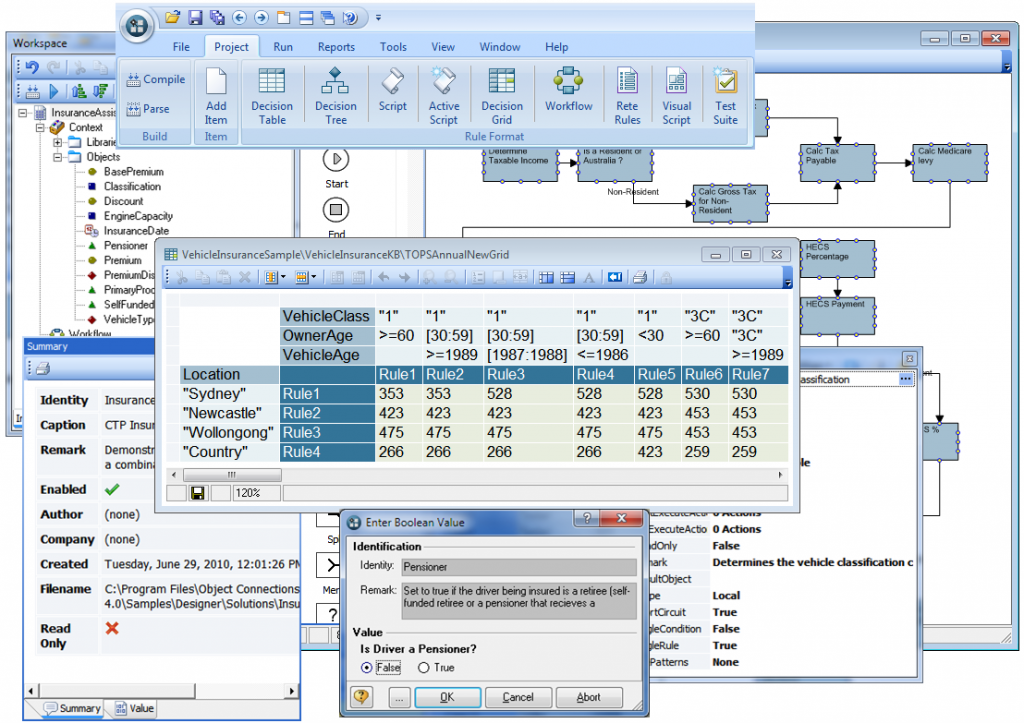1024x723 pixels.
Task: Open the grid toolbar overflow options arrow
Action: pyautogui.click(x=788, y=282)
